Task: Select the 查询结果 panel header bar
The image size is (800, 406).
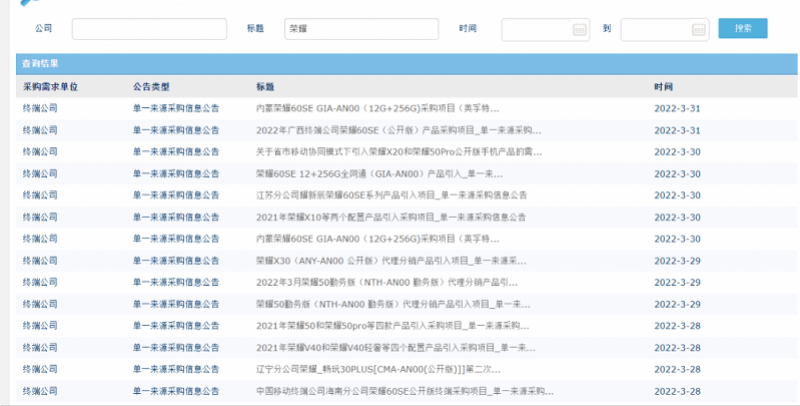Action: coord(400,63)
